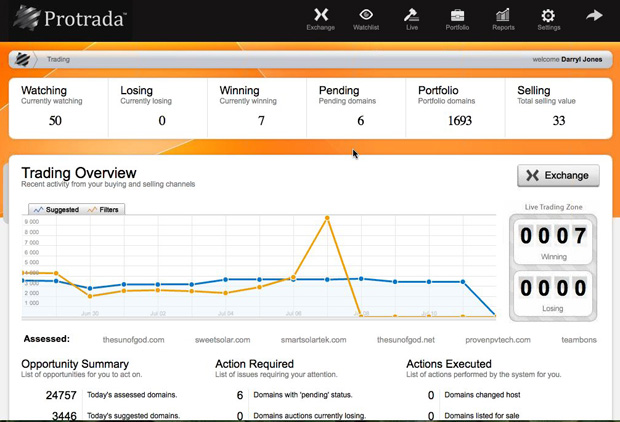Screen dimensions: 620x422
Task: Switch to the Suggested chart tab
Action: [57, 210]
